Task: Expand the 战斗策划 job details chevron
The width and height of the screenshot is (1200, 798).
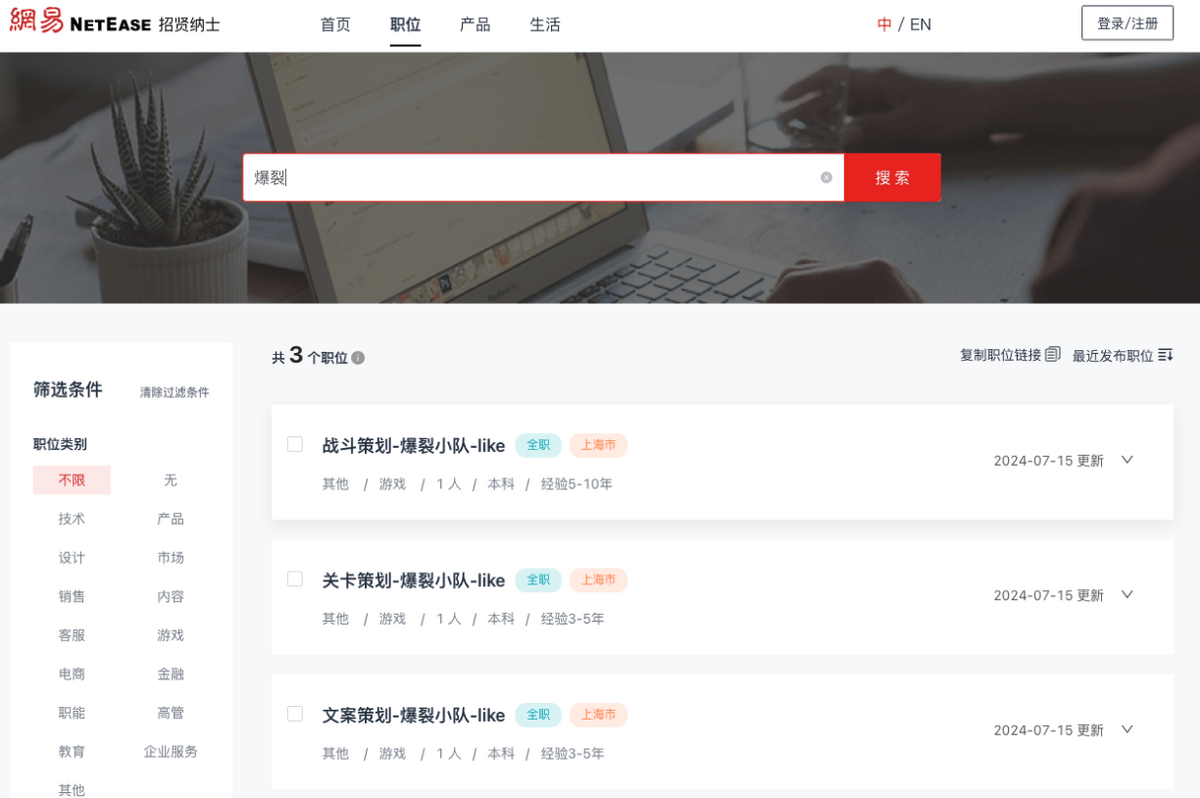Action: [x=1127, y=460]
